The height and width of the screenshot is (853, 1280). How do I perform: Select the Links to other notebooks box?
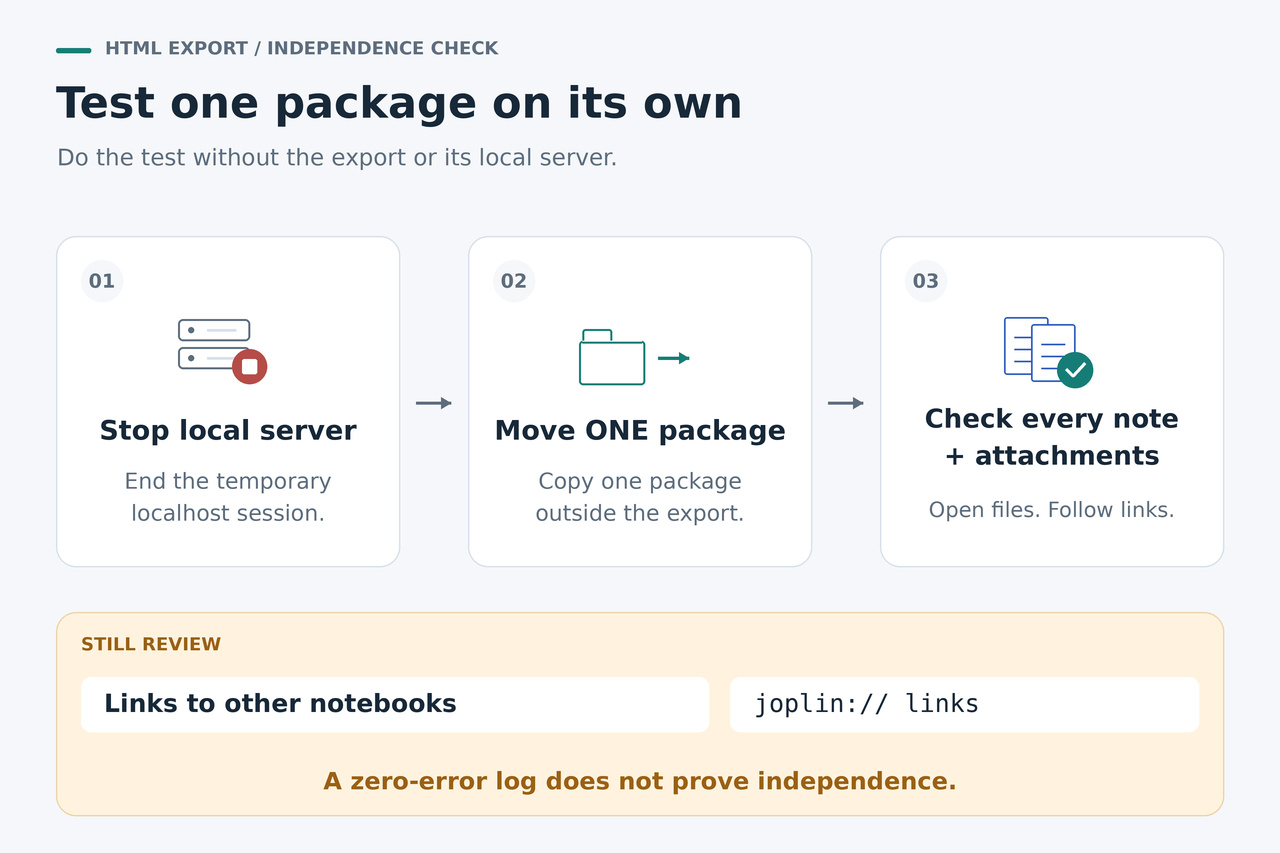point(395,704)
